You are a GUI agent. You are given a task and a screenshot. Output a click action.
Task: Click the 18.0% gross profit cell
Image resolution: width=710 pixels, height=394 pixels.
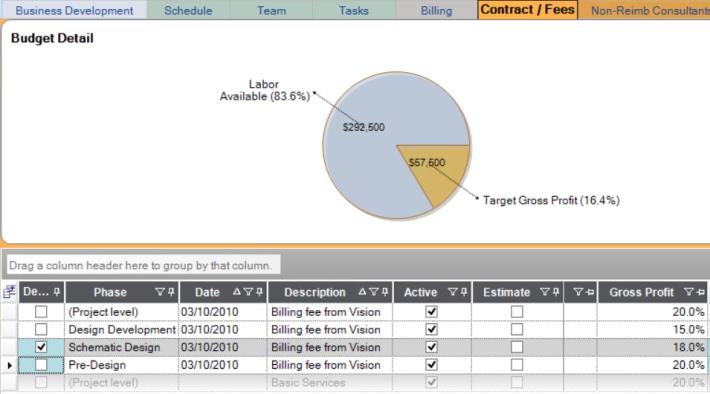pos(652,347)
